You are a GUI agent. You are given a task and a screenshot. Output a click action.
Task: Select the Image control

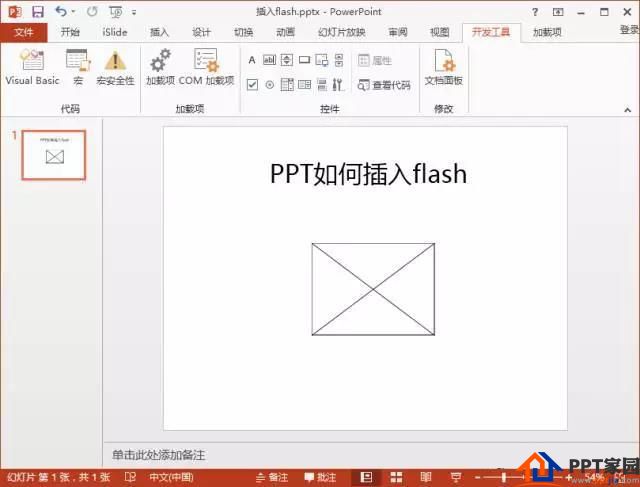coord(322,60)
